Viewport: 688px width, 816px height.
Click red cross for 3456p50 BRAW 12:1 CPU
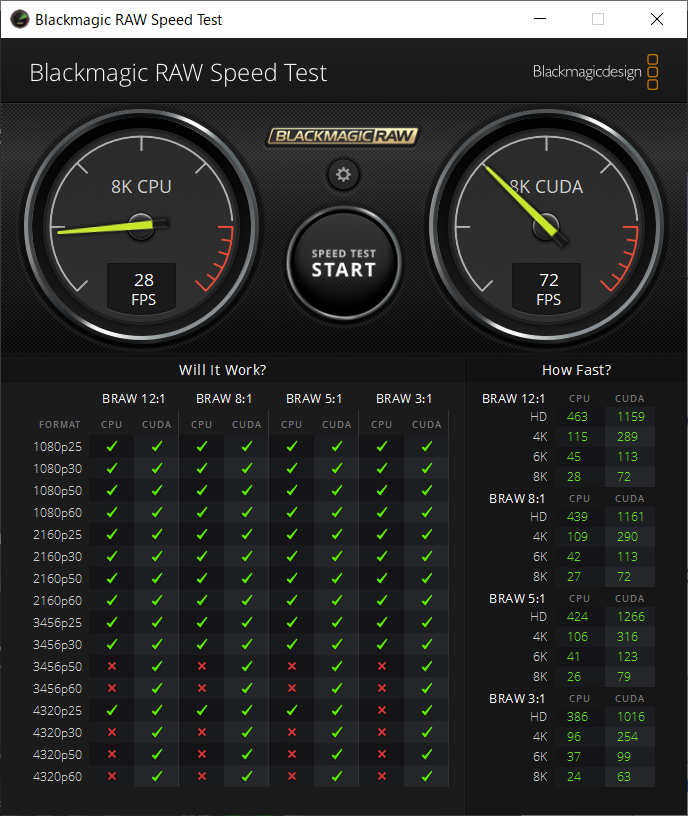(111, 666)
